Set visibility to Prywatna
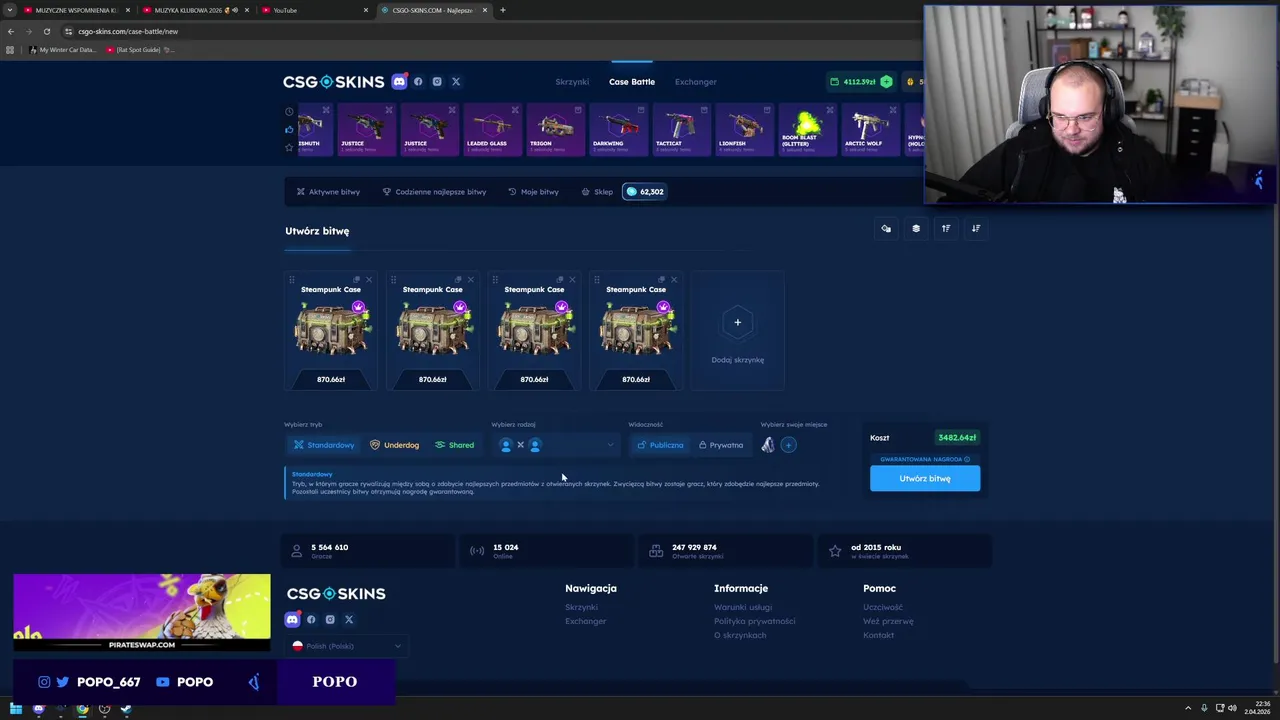 (721, 445)
